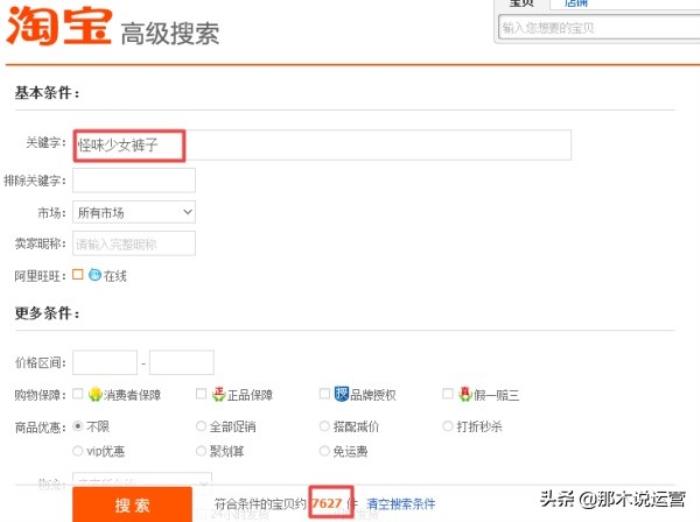The height and width of the screenshot is (522, 700).
Task: Choose the 免运费 radio option
Action: (x=325, y=452)
